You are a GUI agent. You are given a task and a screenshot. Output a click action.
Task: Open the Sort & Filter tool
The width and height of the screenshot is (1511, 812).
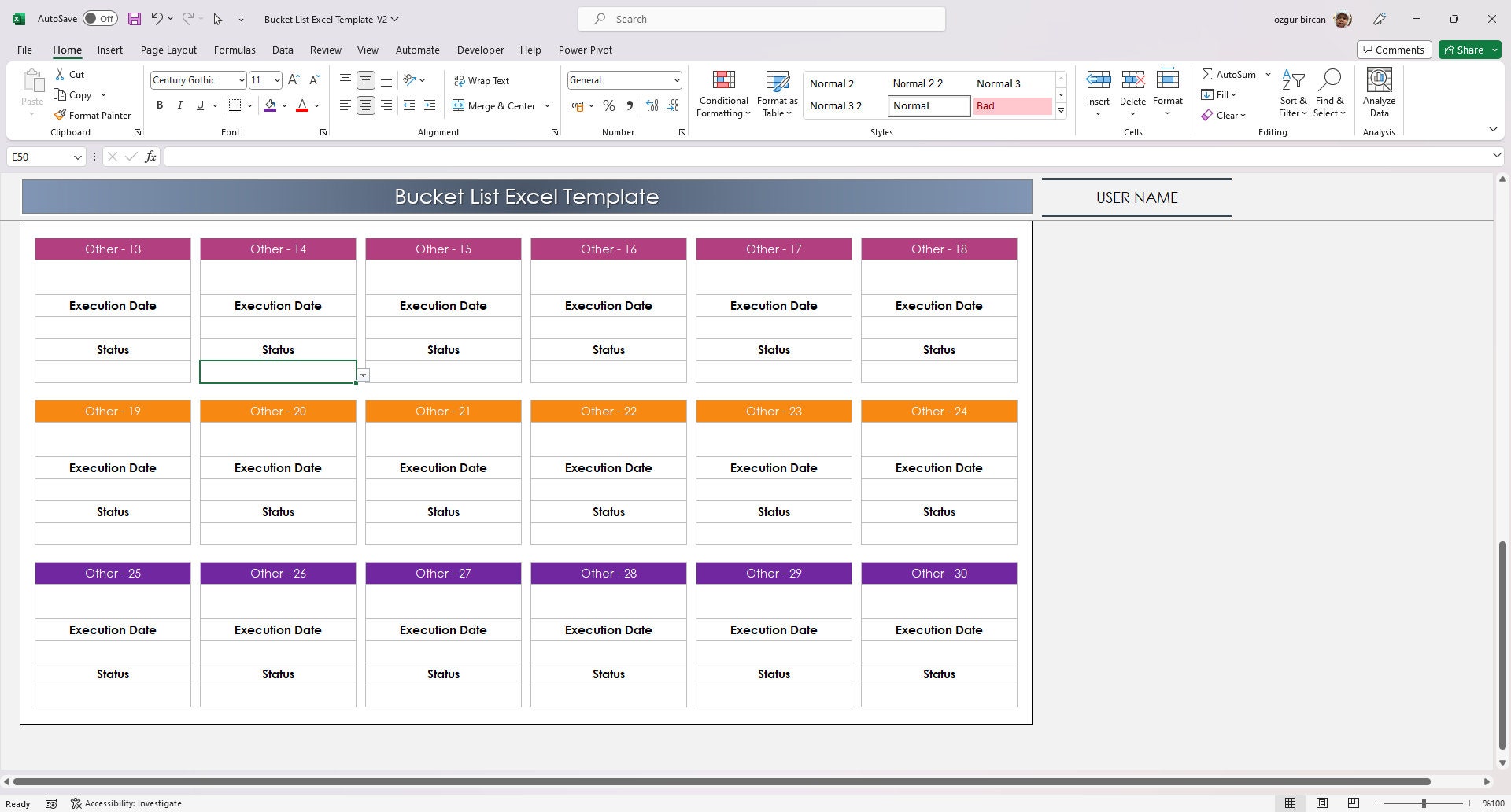coord(1293,93)
